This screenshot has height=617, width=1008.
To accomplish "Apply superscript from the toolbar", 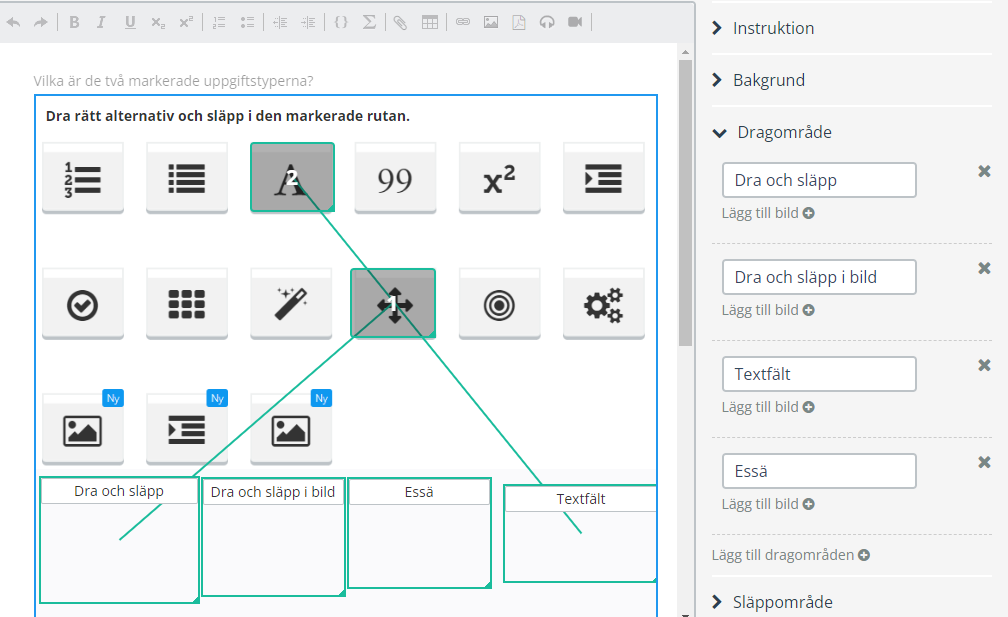I will point(186,22).
